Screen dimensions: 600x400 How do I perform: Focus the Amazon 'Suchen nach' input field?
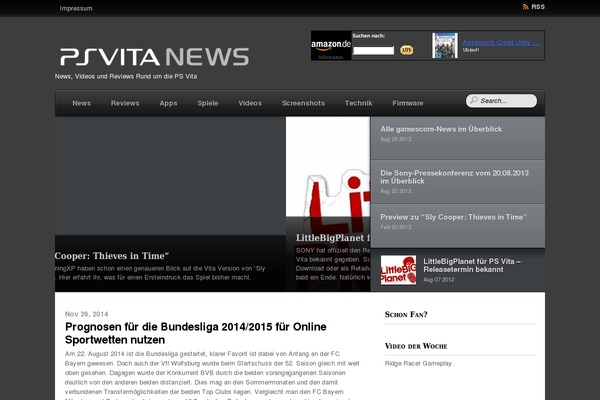373,51
